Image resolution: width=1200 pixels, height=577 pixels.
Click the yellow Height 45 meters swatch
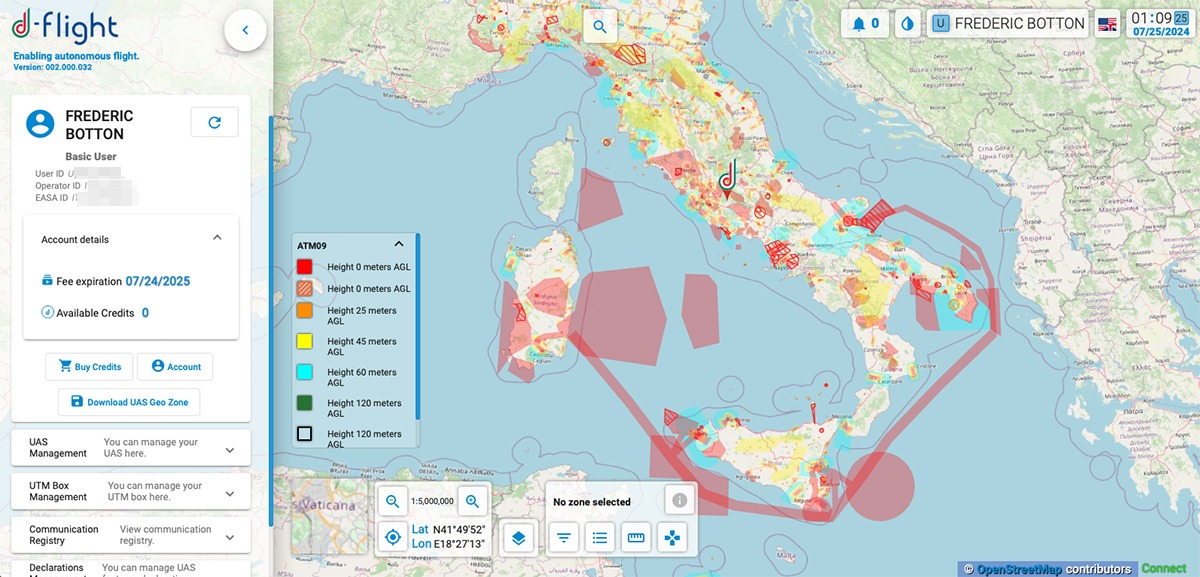pos(305,342)
